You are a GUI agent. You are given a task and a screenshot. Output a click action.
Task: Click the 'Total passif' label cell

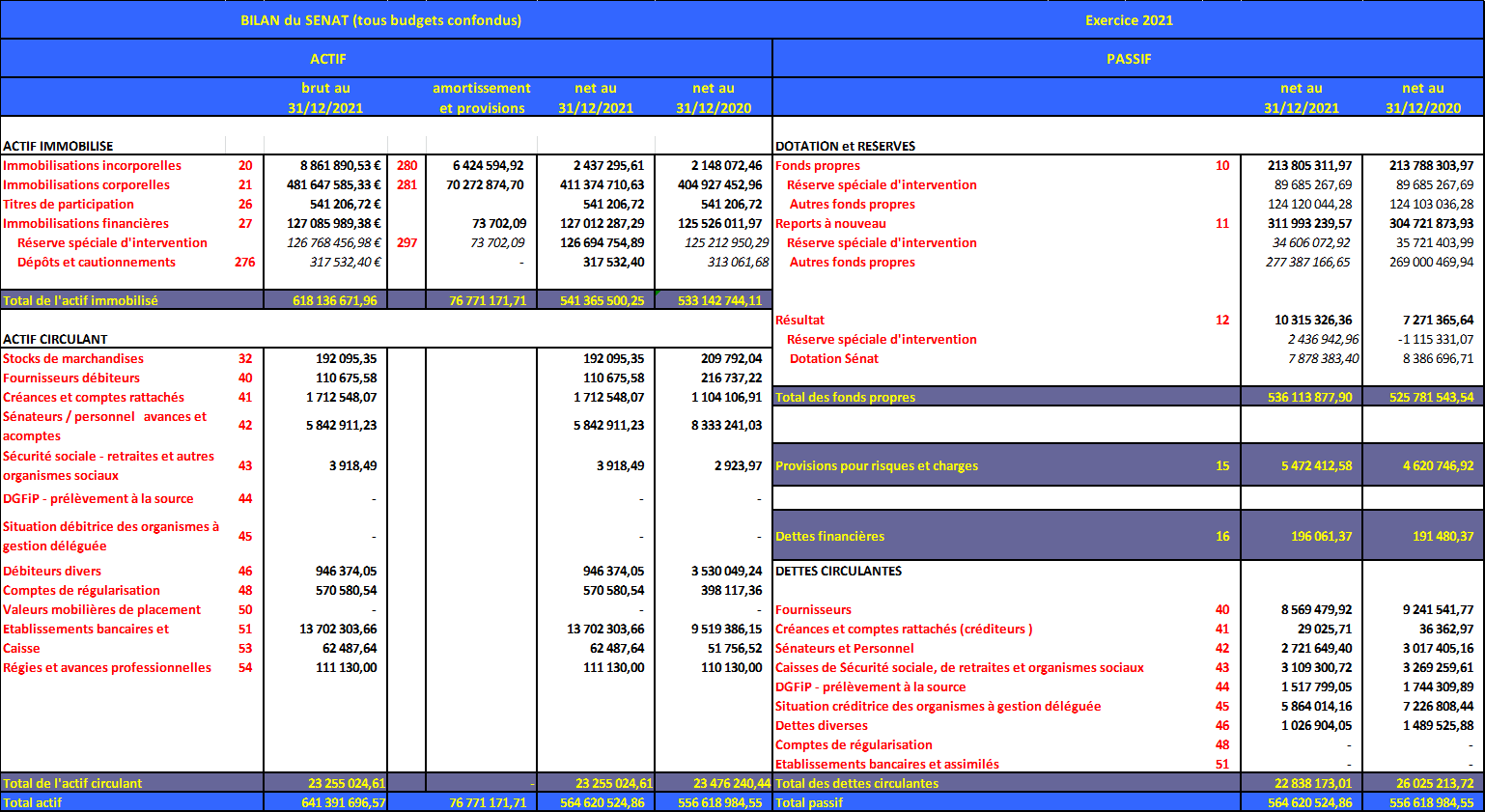pos(809,802)
